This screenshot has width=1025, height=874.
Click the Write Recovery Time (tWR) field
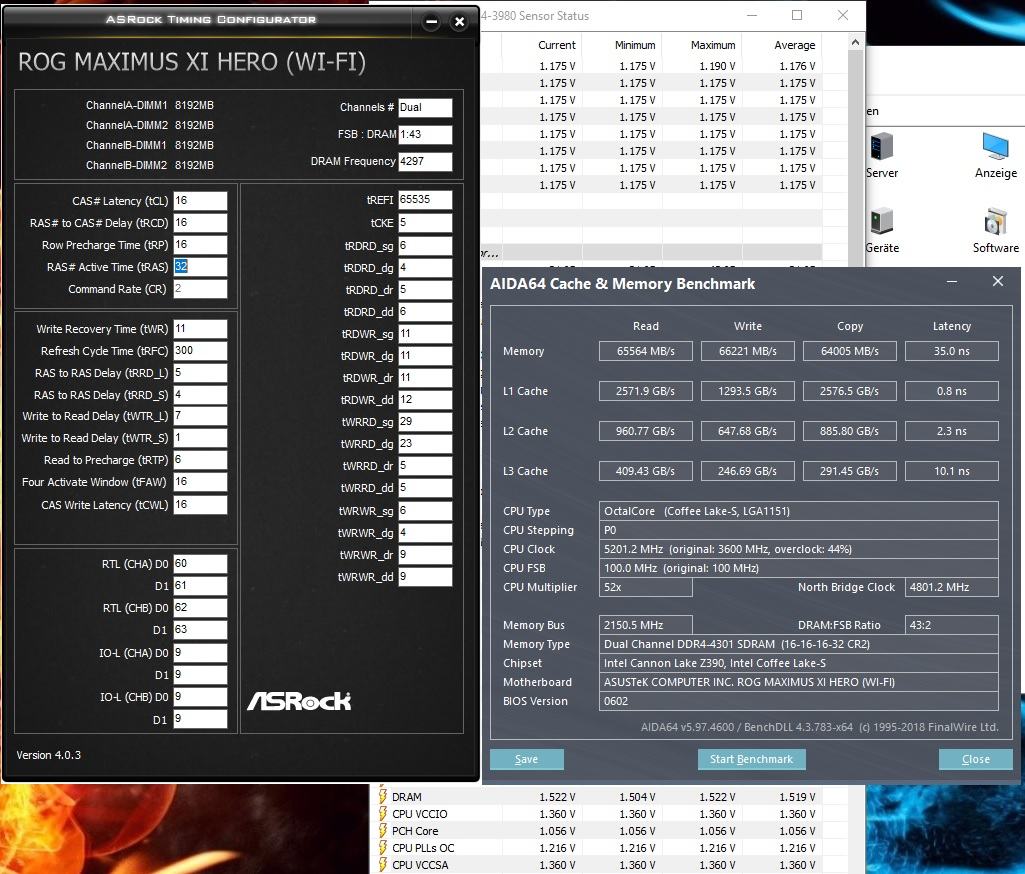200,329
